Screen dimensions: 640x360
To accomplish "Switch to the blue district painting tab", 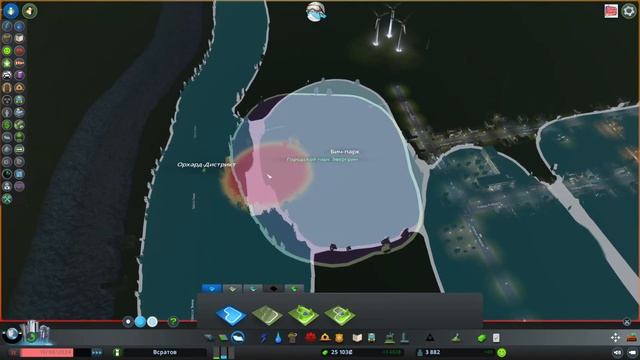I will (x=211, y=289).
